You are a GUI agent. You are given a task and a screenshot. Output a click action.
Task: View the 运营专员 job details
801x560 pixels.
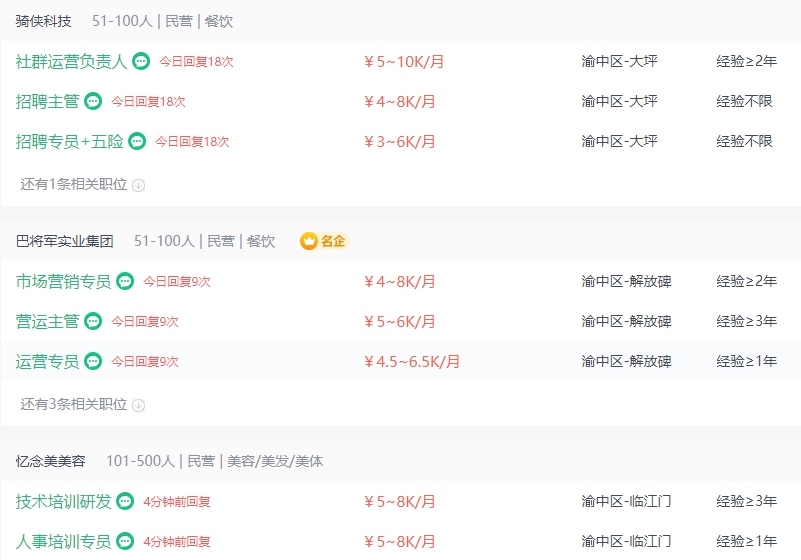[47, 361]
